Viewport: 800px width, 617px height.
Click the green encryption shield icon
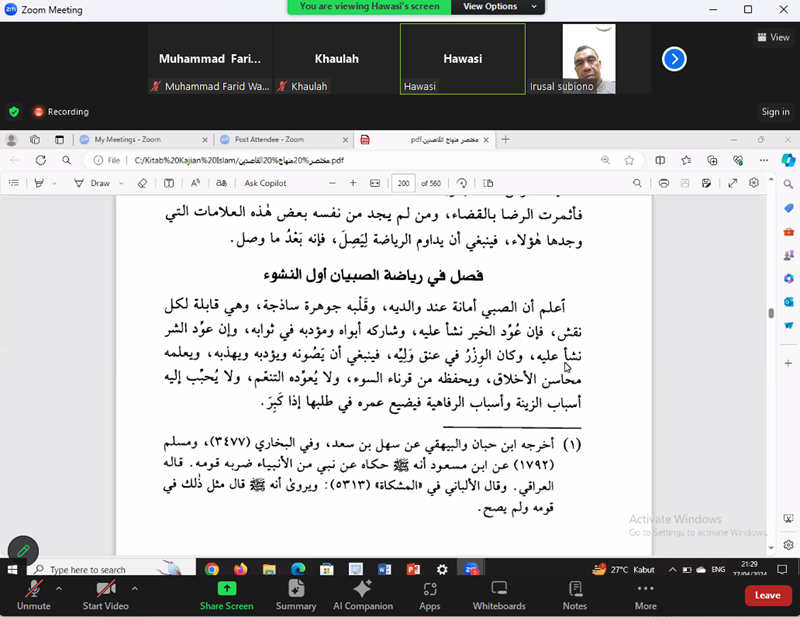coord(14,111)
